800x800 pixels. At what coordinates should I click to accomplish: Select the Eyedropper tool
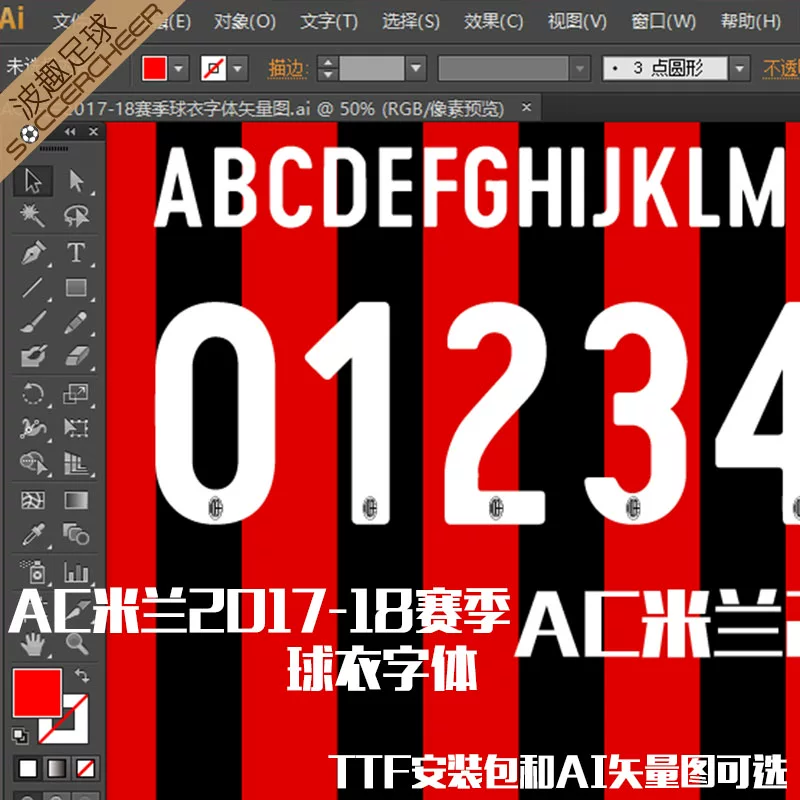[33, 535]
